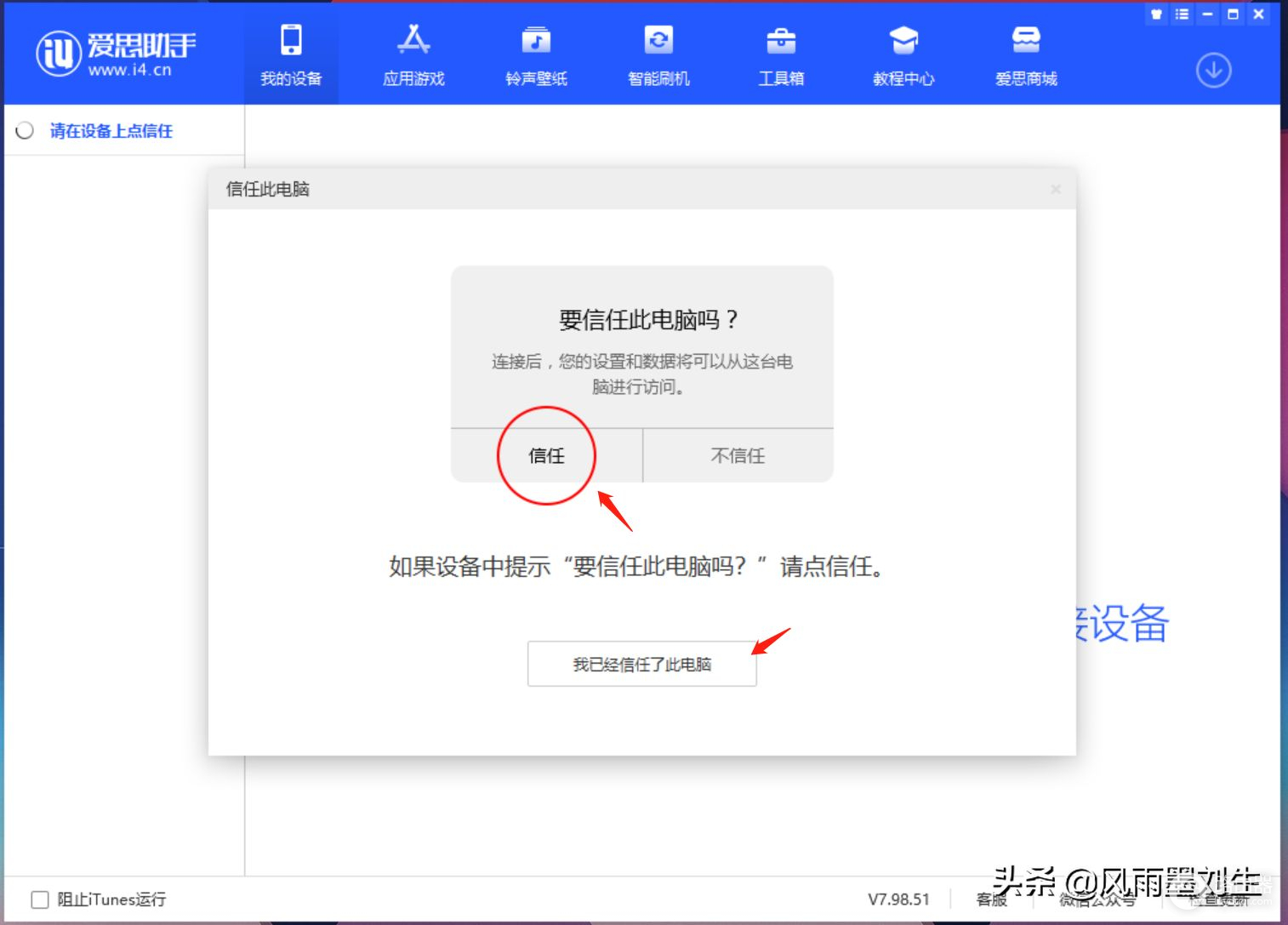Click the 爱思助手 logo at top left
The width and height of the screenshot is (1288, 925).
pos(116,53)
